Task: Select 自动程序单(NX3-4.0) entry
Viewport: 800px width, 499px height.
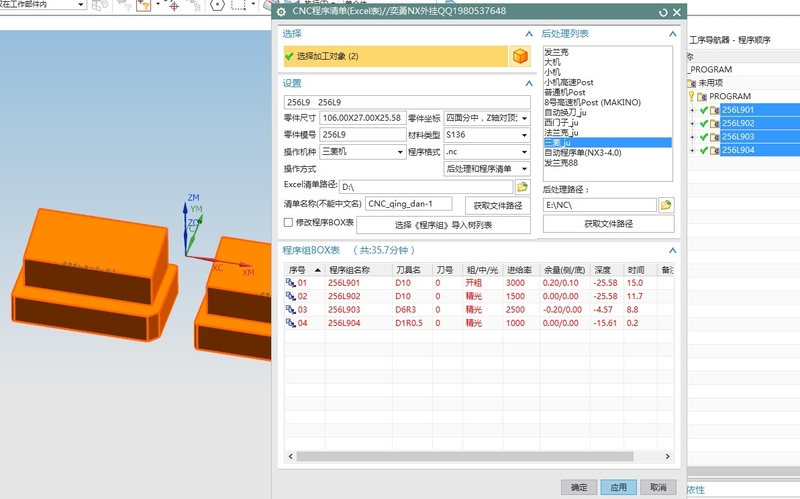Action: 583,153
